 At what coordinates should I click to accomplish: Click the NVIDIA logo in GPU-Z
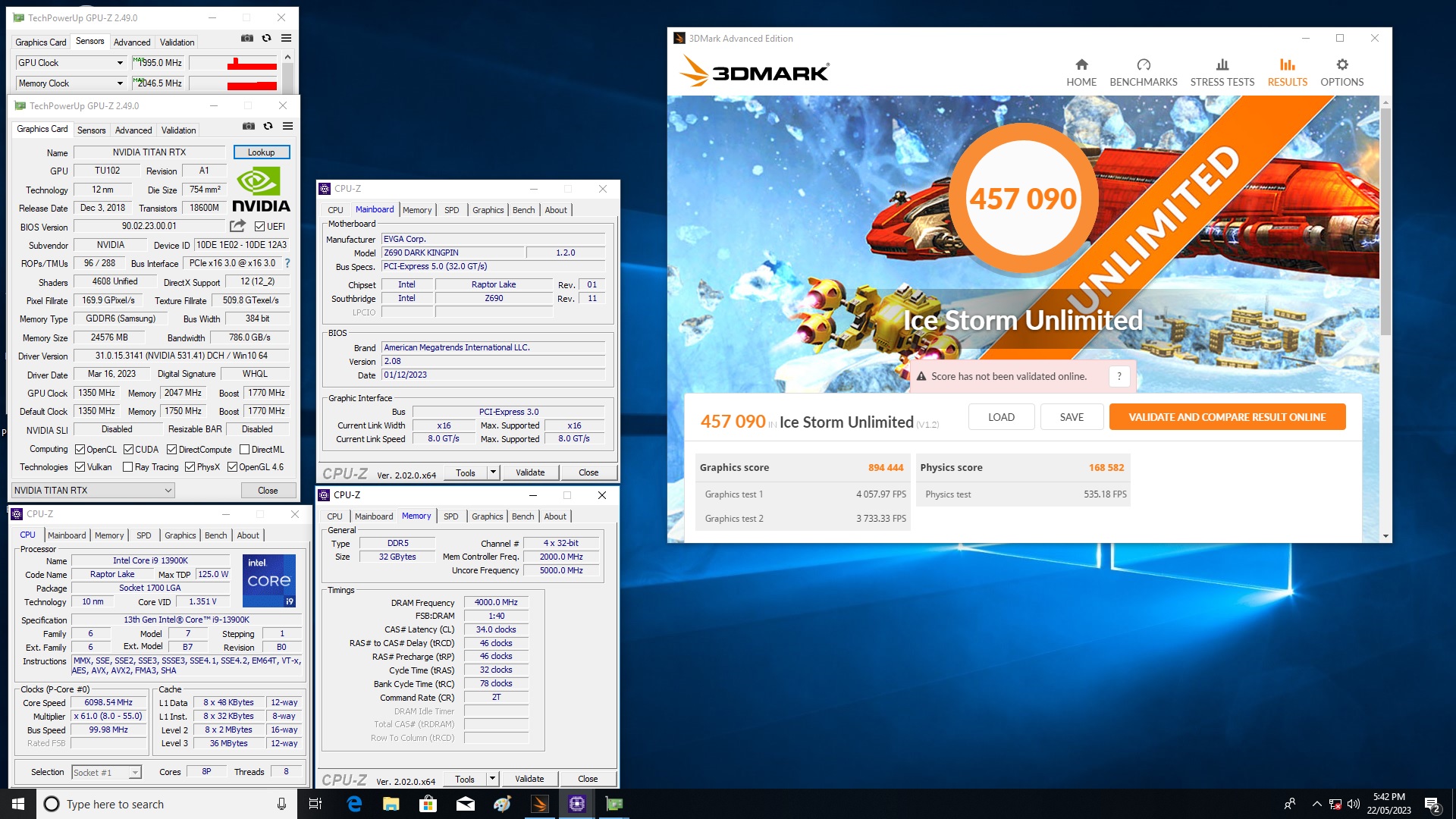(x=261, y=190)
